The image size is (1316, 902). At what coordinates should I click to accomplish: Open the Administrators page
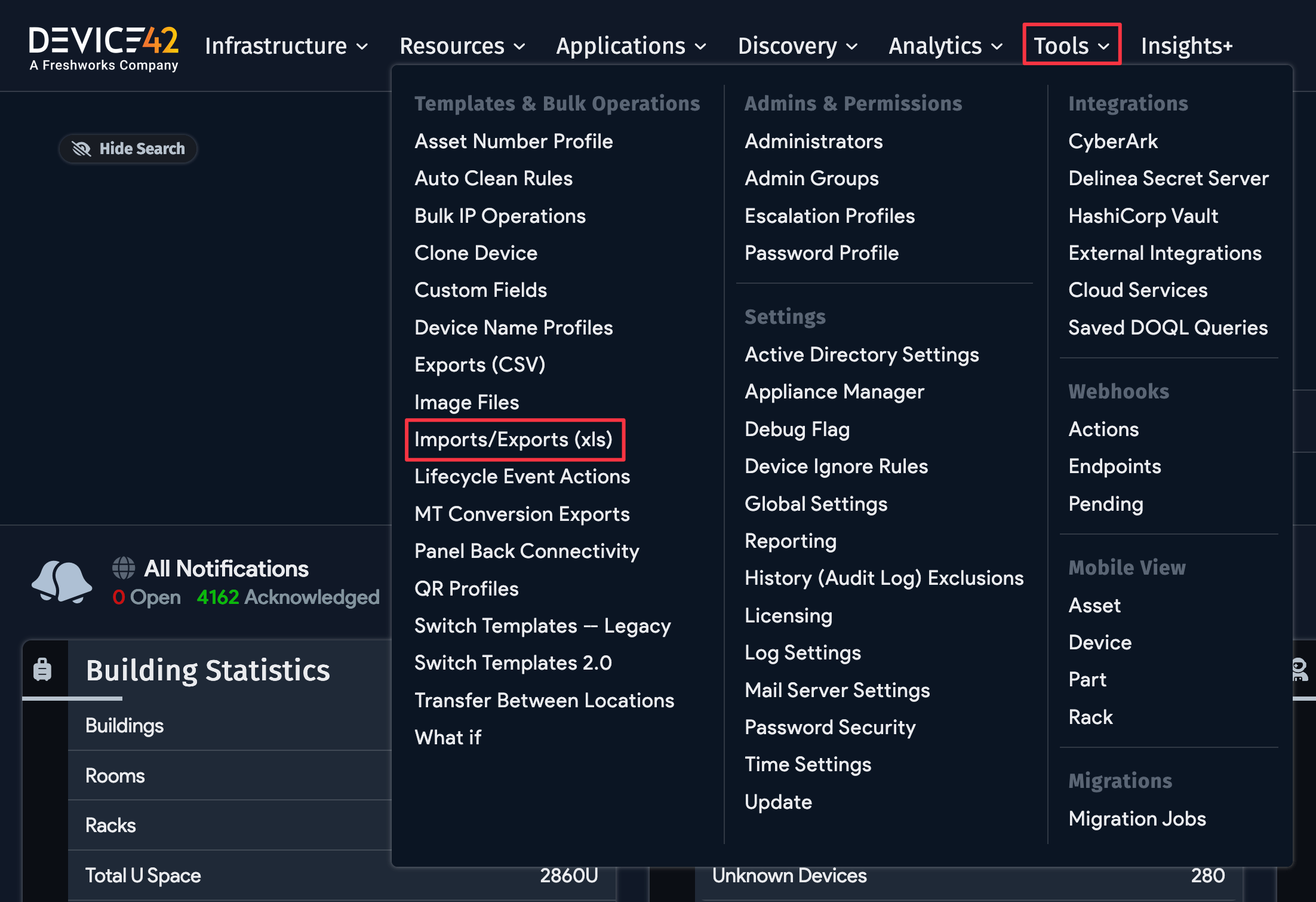813,141
